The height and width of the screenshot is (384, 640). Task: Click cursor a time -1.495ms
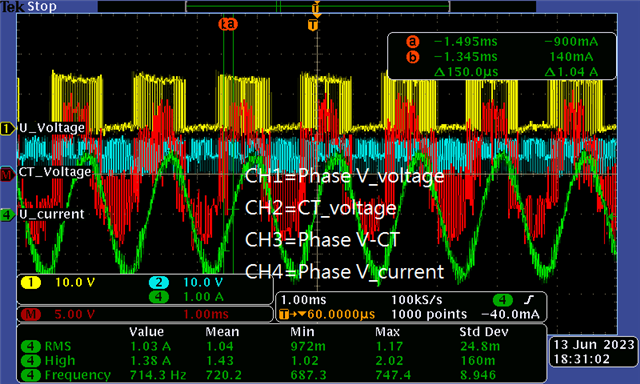pyautogui.click(x=466, y=42)
